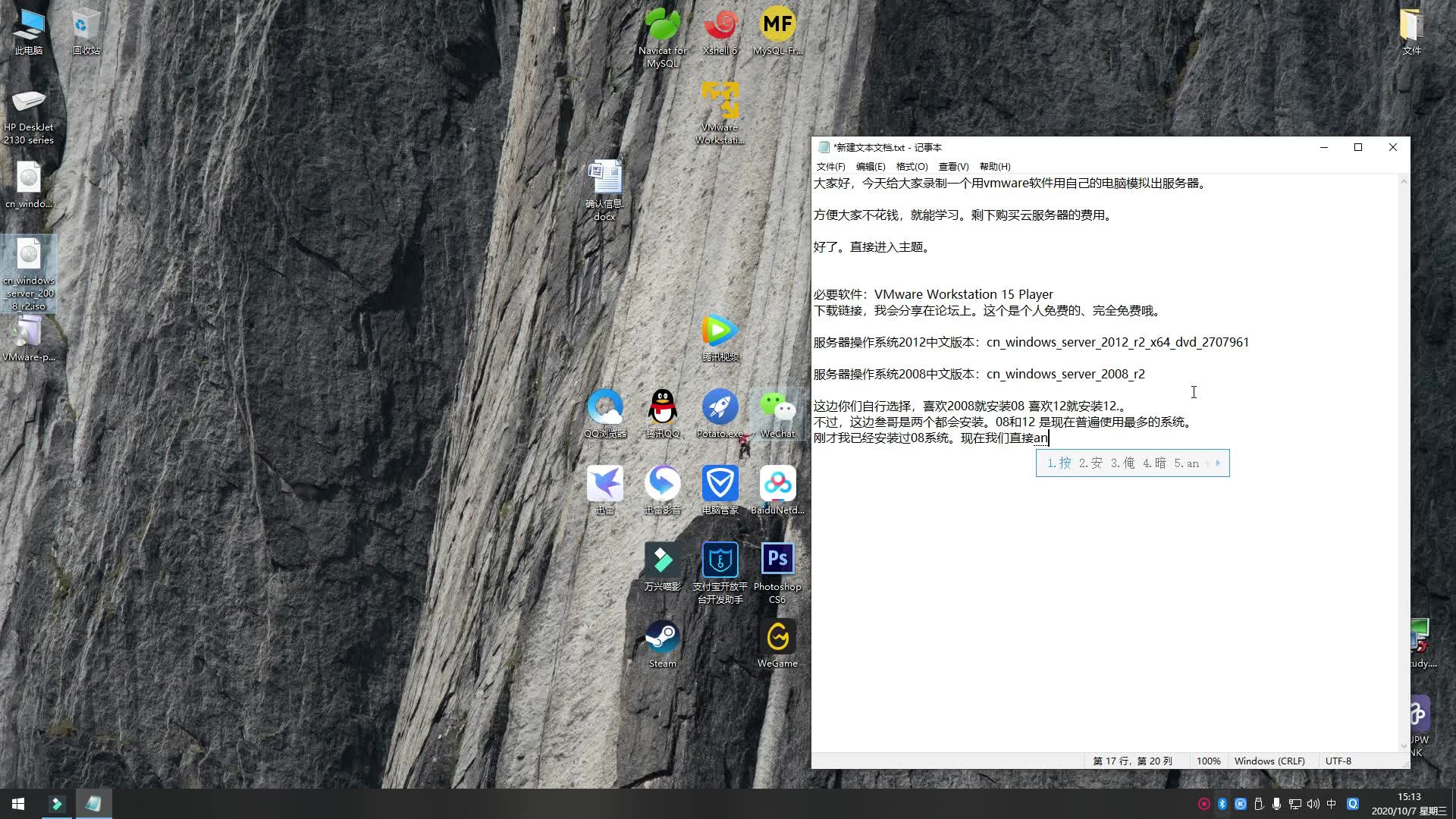1456x819 pixels.
Task: Open the 格式(O) menu in Notepad
Action: tap(912, 167)
